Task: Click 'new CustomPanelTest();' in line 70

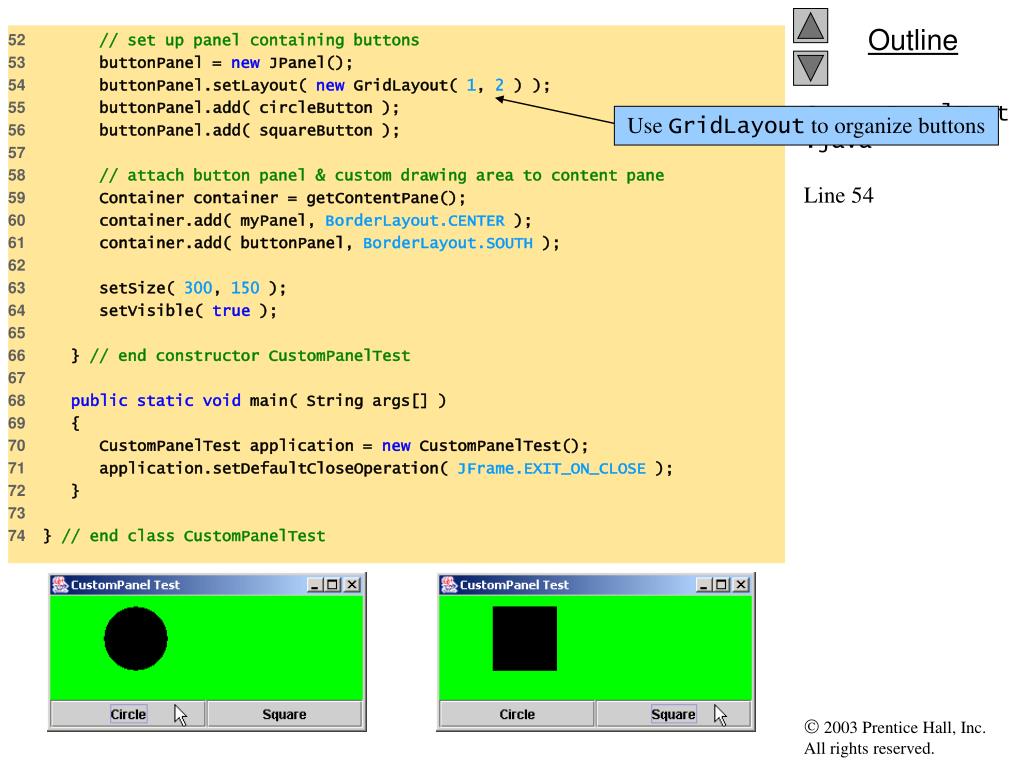Action: (x=485, y=446)
